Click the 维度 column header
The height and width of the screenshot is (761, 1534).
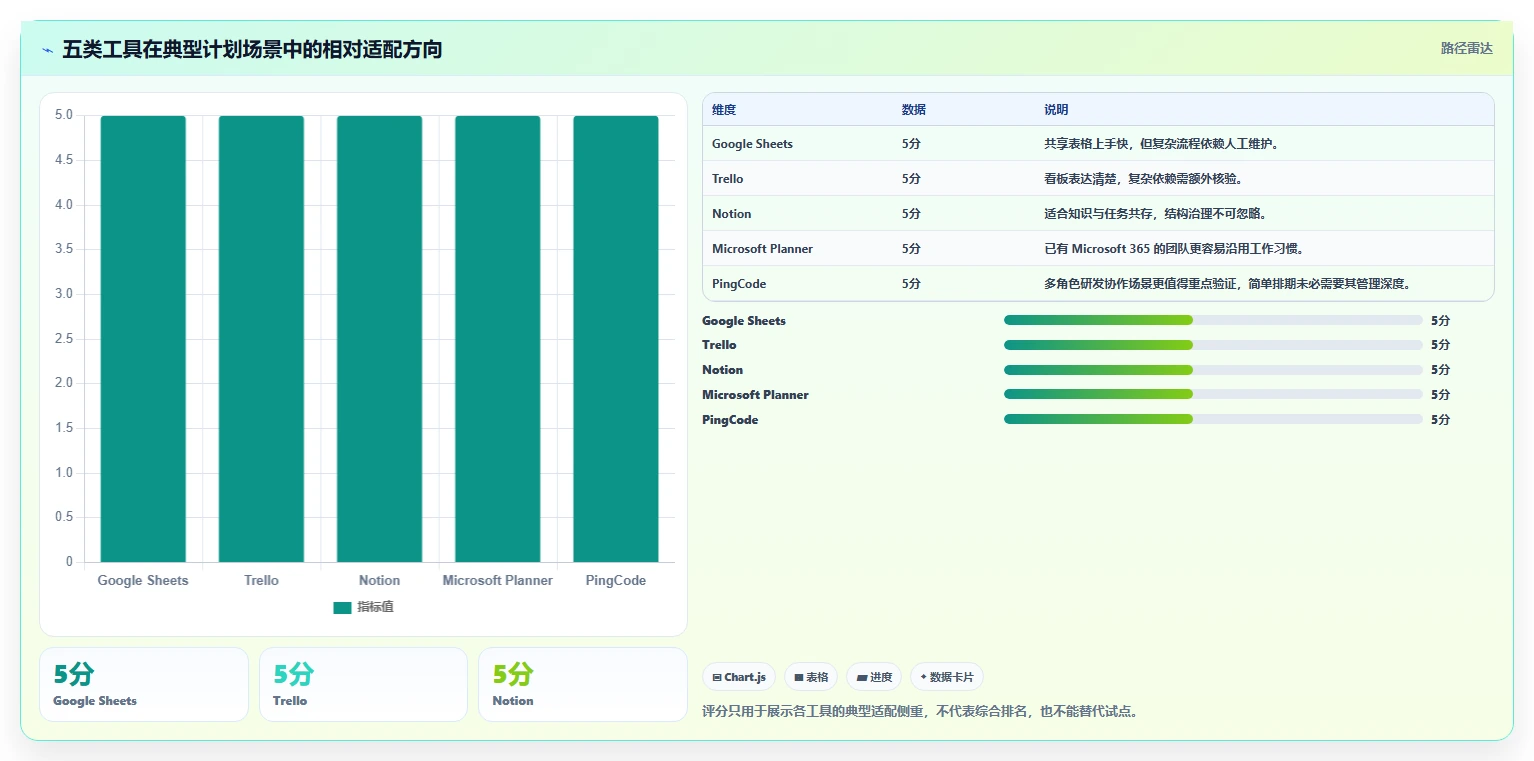pyautogui.click(x=724, y=110)
